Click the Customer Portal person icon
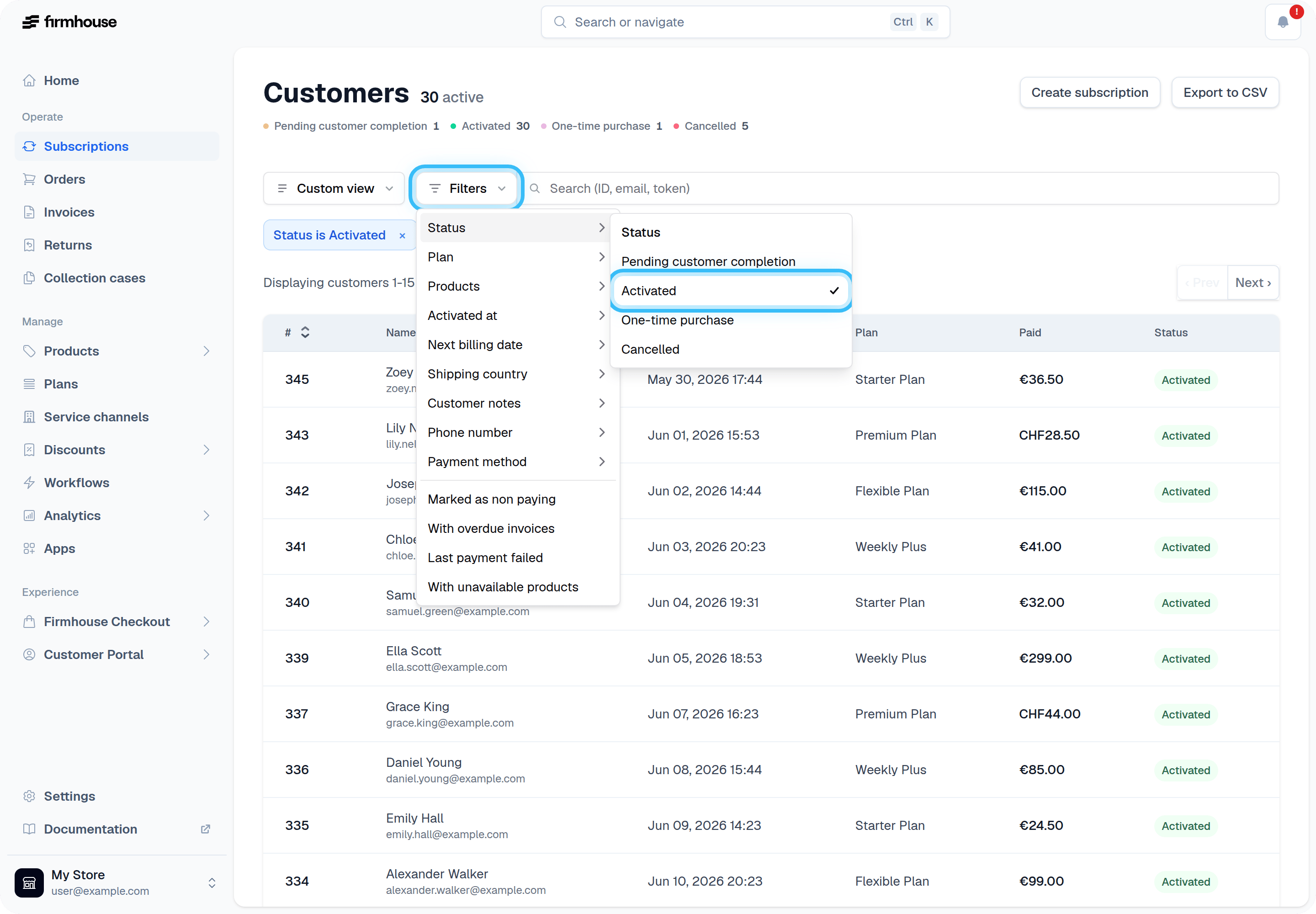1316x914 pixels. 29,654
